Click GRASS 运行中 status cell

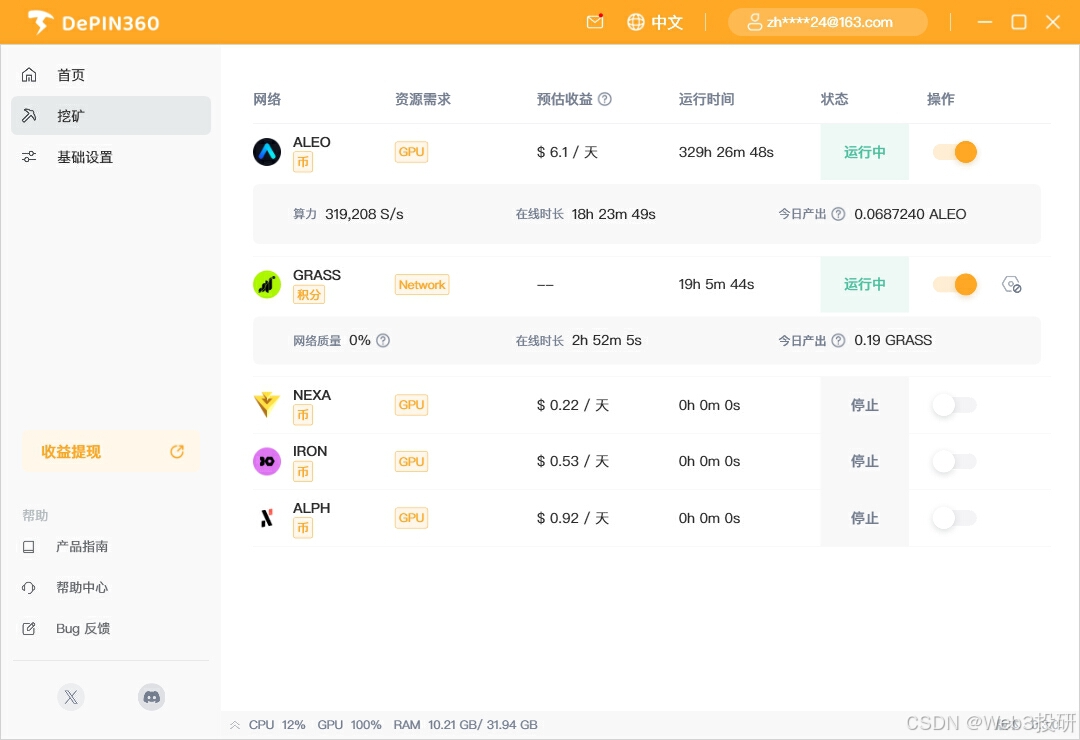[x=864, y=284]
